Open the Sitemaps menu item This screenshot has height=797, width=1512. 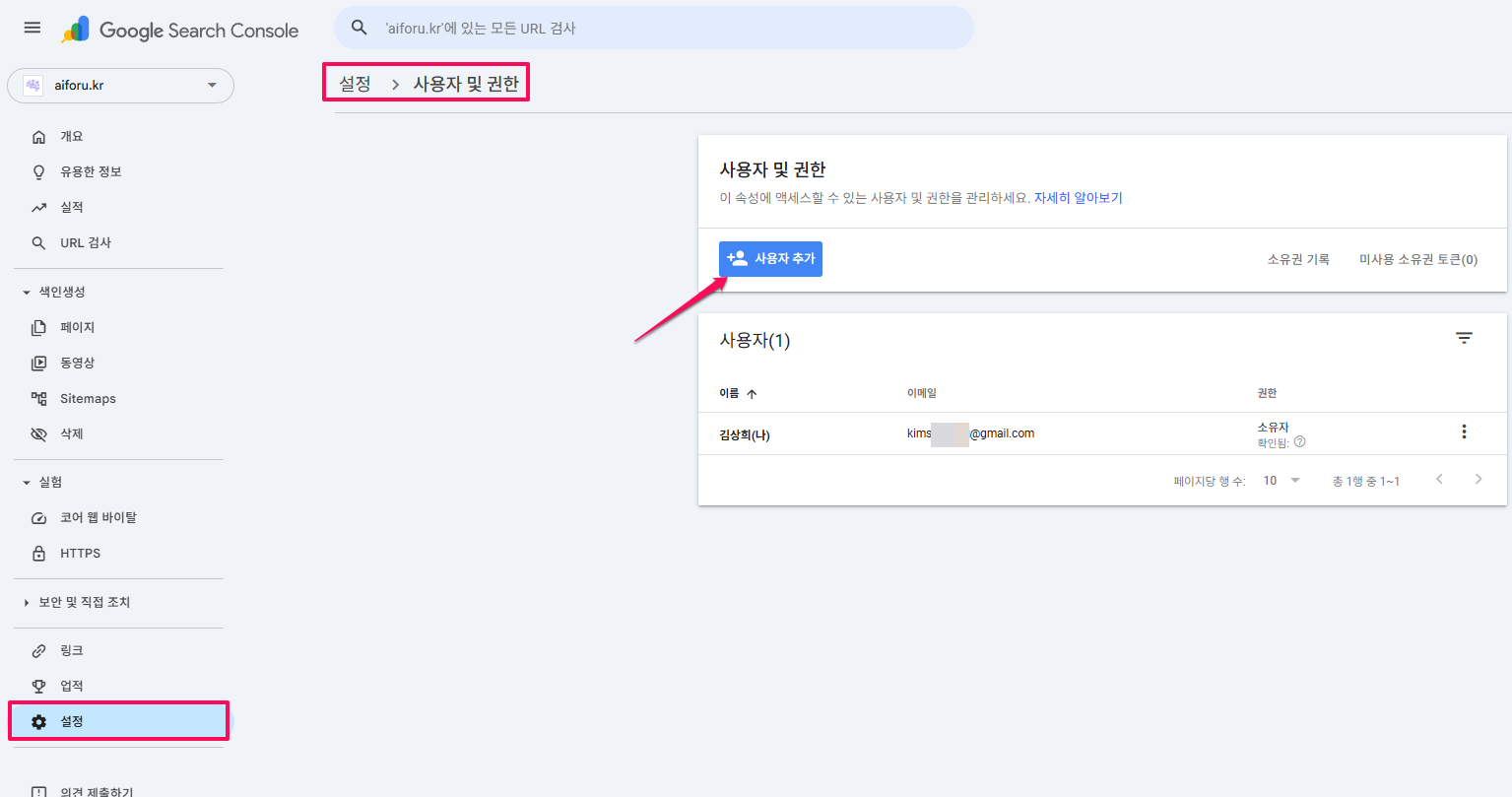(88, 399)
